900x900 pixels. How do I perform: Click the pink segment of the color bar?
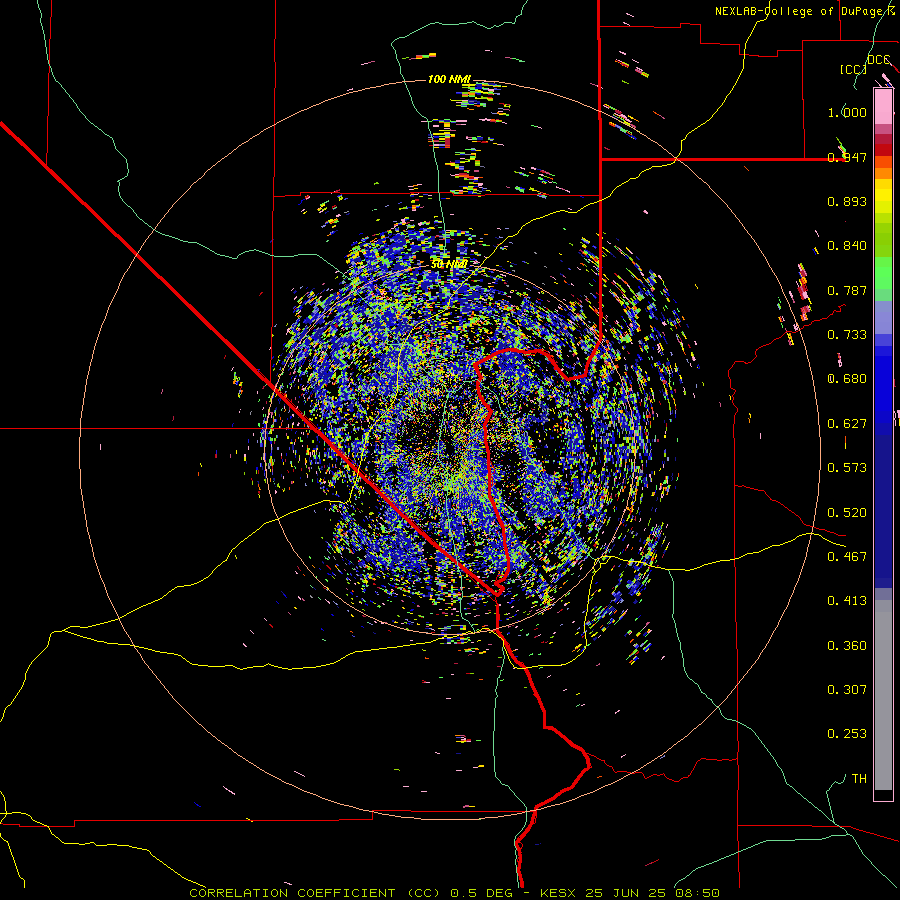click(x=883, y=107)
